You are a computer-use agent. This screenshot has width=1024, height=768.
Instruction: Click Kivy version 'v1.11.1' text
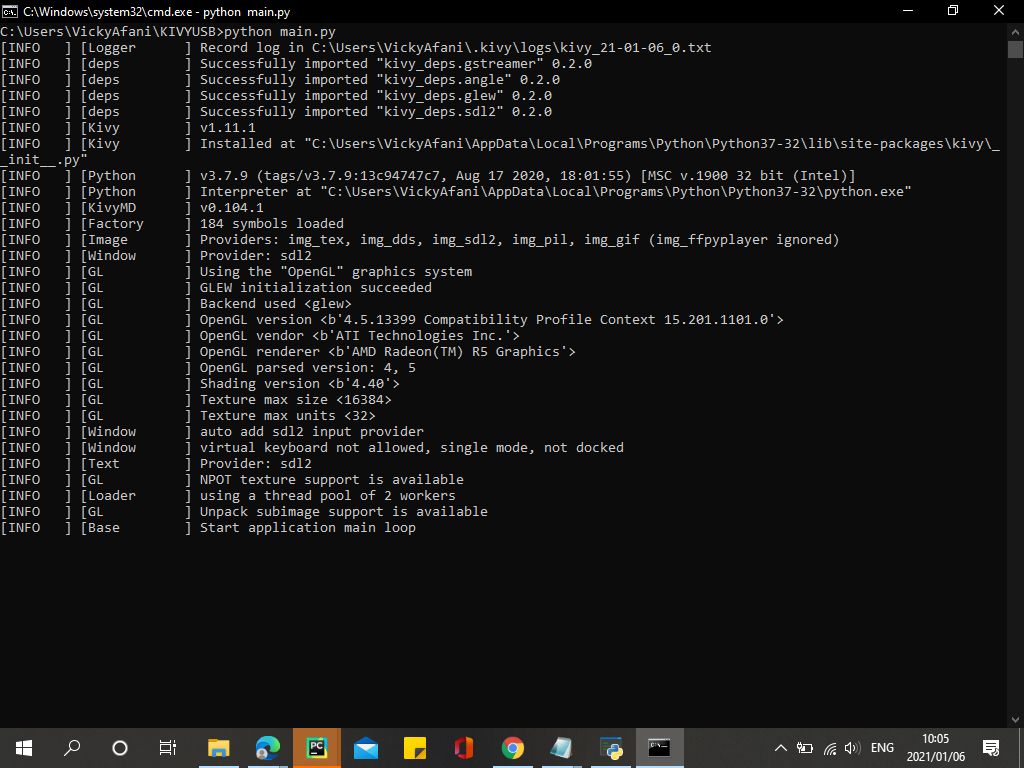[227, 127]
